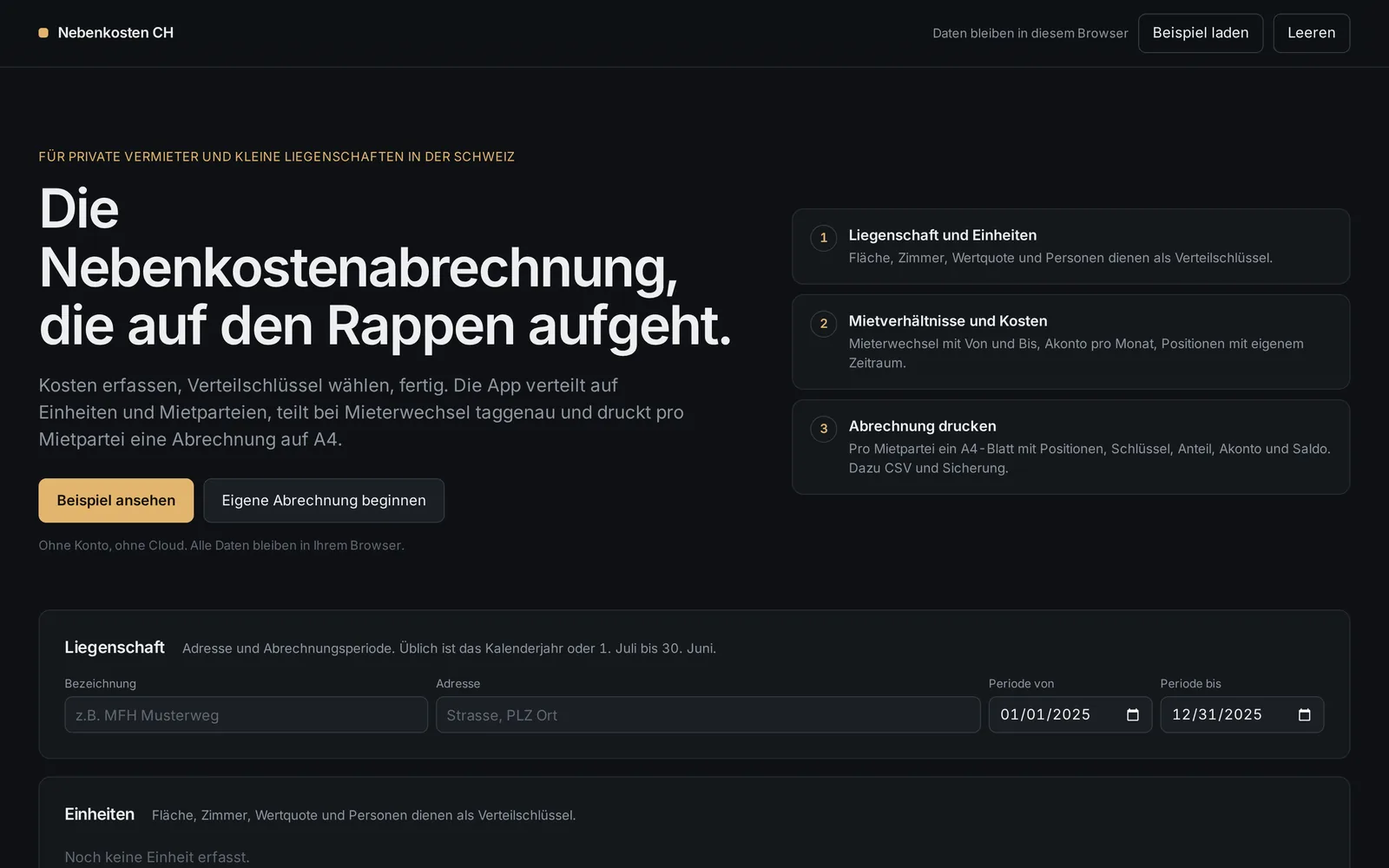Click step number 2 badge
The width and height of the screenshot is (1389, 868).
(x=823, y=324)
